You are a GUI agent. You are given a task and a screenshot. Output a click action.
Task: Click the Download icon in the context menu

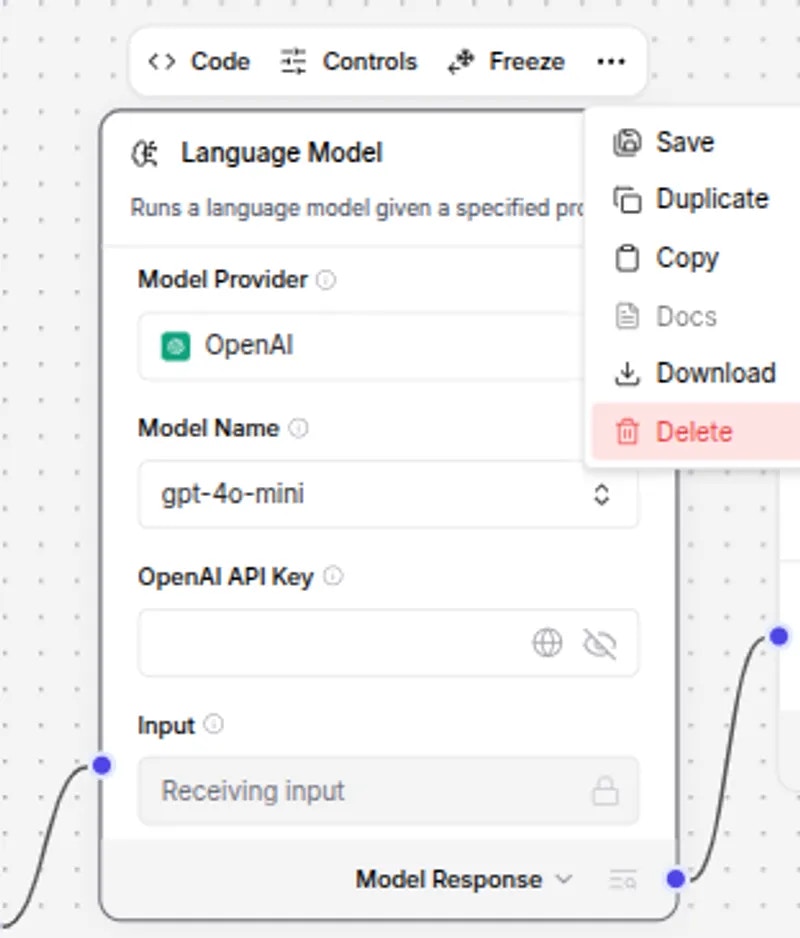(x=628, y=373)
